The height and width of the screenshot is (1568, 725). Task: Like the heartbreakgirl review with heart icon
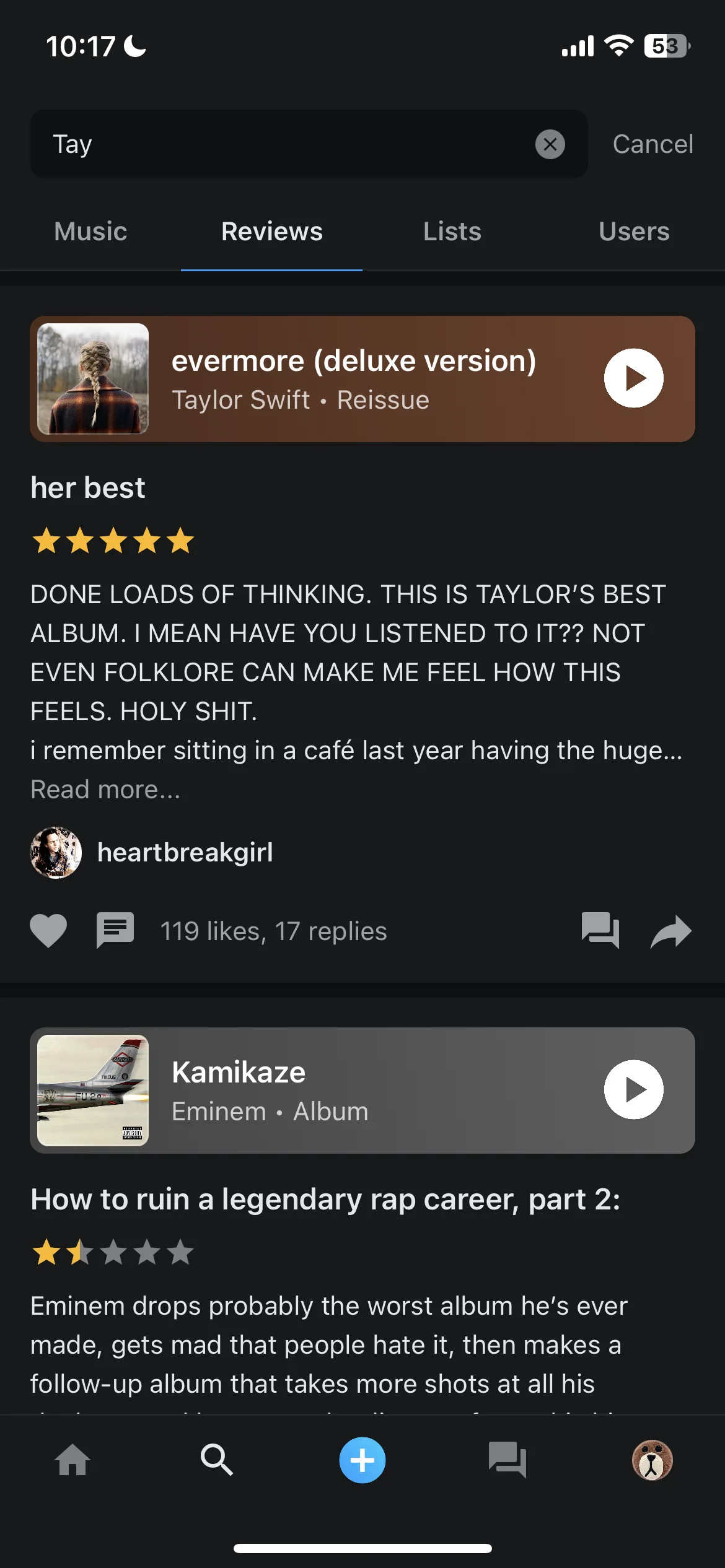pos(48,931)
